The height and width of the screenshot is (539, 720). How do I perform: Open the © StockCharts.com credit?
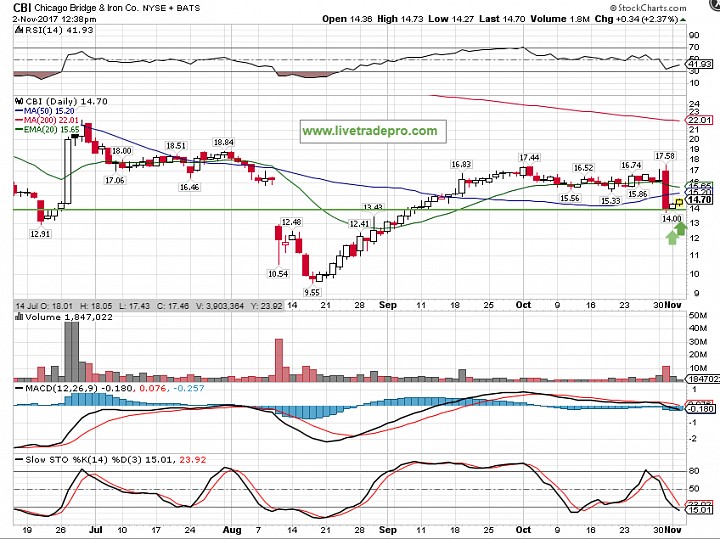pyautogui.click(x=648, y=8)
